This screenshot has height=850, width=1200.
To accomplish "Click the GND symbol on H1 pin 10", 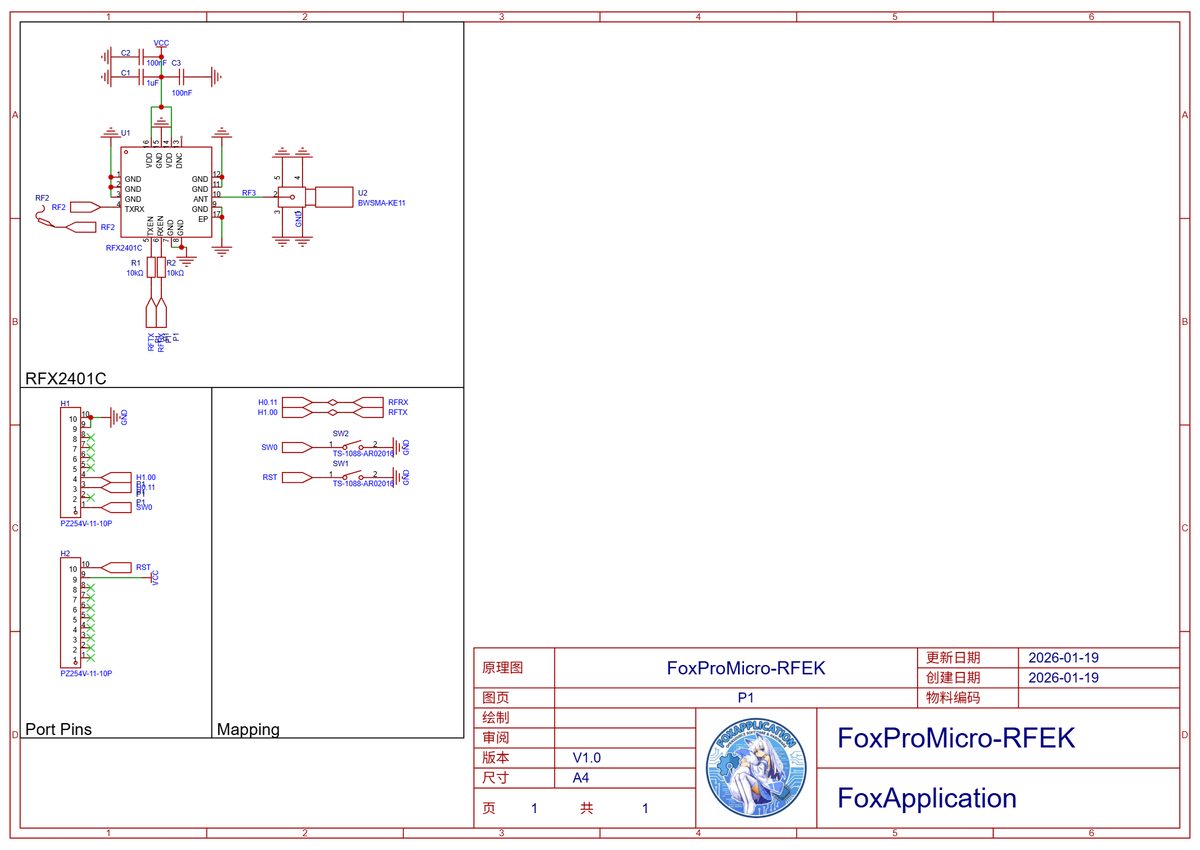I will coord(116,417).
